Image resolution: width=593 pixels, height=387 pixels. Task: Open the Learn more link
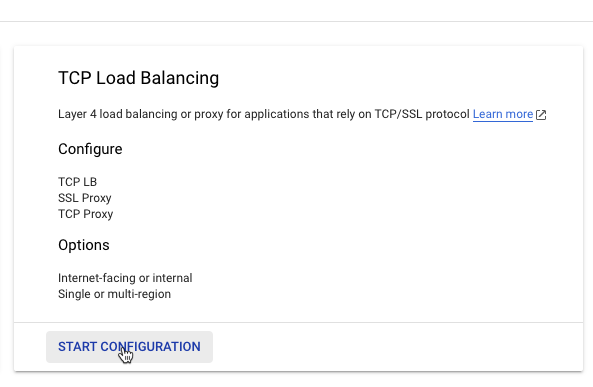(503, 114)
